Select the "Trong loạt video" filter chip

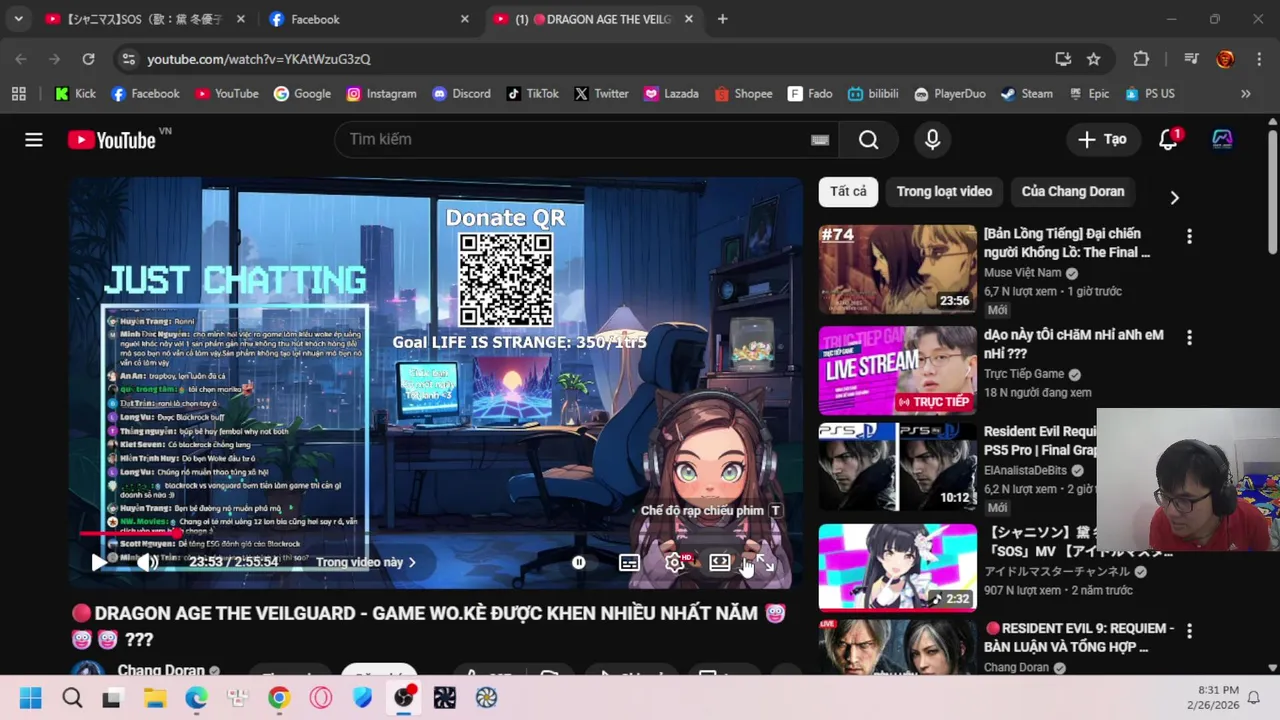944,192
